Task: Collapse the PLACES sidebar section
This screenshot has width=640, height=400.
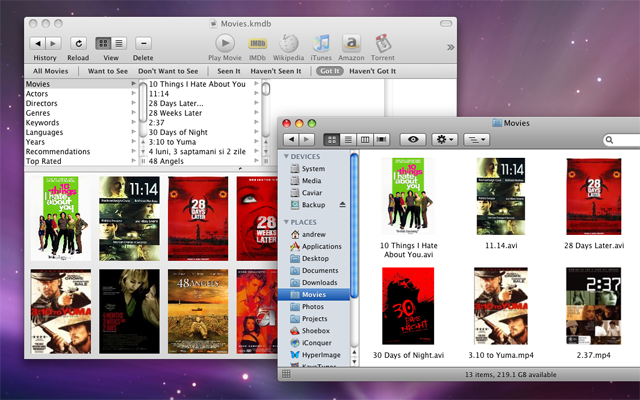Action: click(286, 222)
